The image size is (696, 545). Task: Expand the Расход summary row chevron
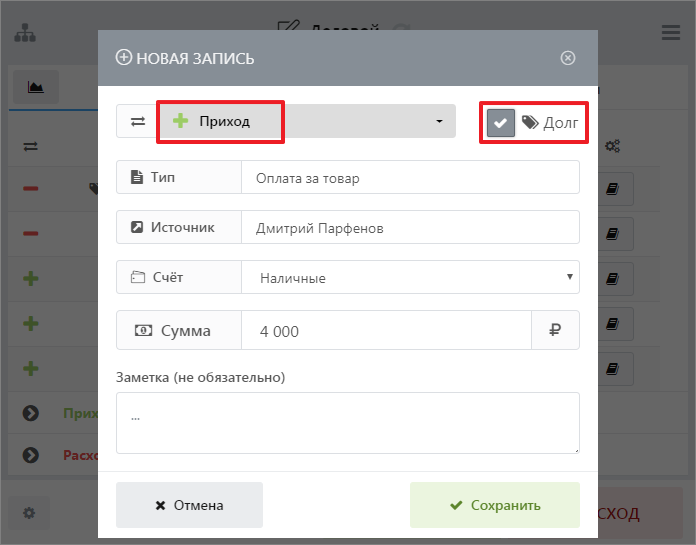(x=30, y=455)
